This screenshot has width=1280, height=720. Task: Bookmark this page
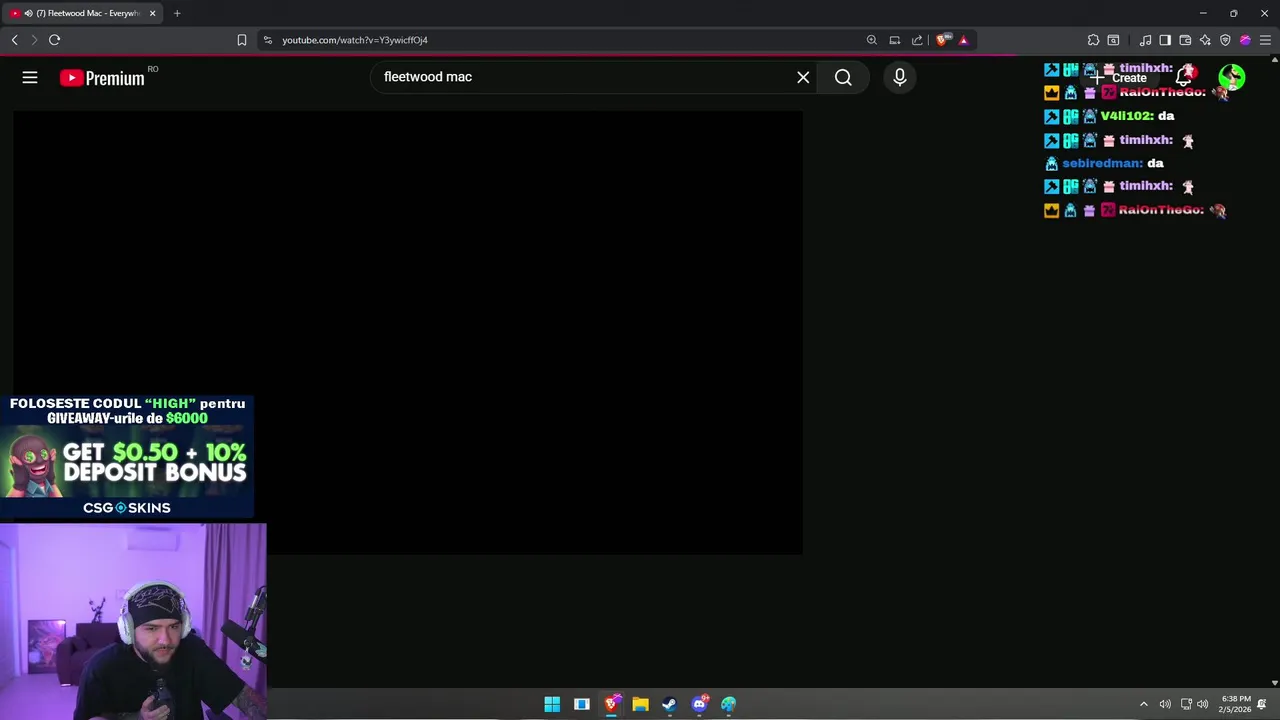pos(241,40)
